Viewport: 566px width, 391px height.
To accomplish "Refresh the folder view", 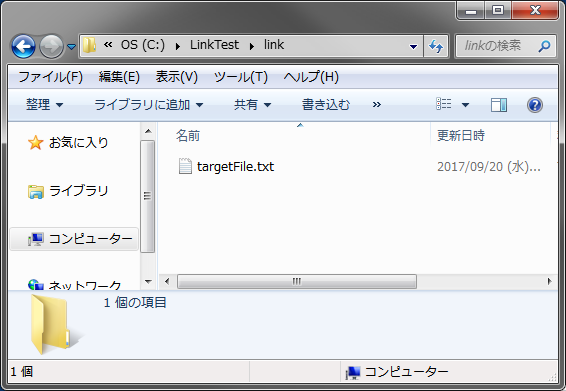I will pyautogui.click(x=436, y=46).
